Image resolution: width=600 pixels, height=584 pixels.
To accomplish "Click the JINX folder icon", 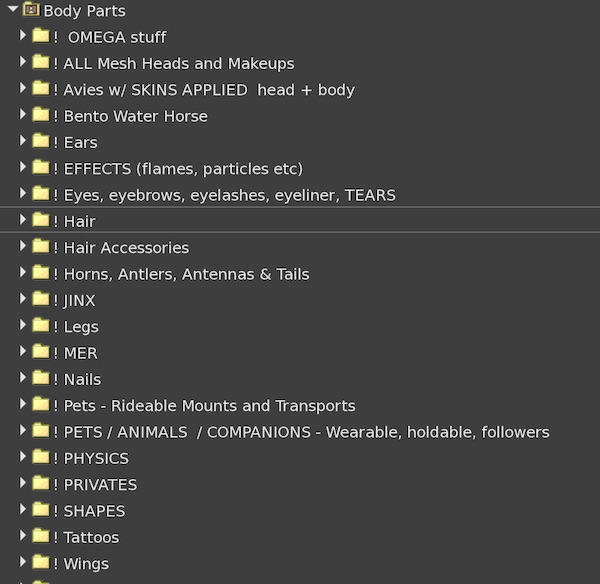I will click(41, 299).
